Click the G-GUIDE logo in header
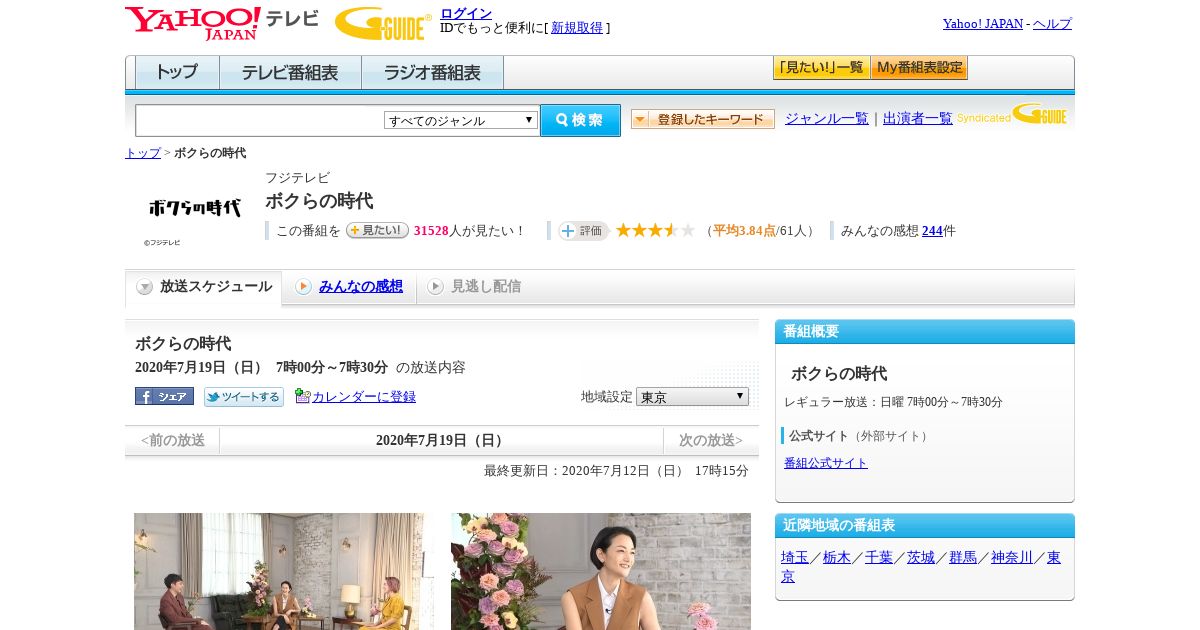Screen dimensions: 1200x630 (x=383, y=24)
